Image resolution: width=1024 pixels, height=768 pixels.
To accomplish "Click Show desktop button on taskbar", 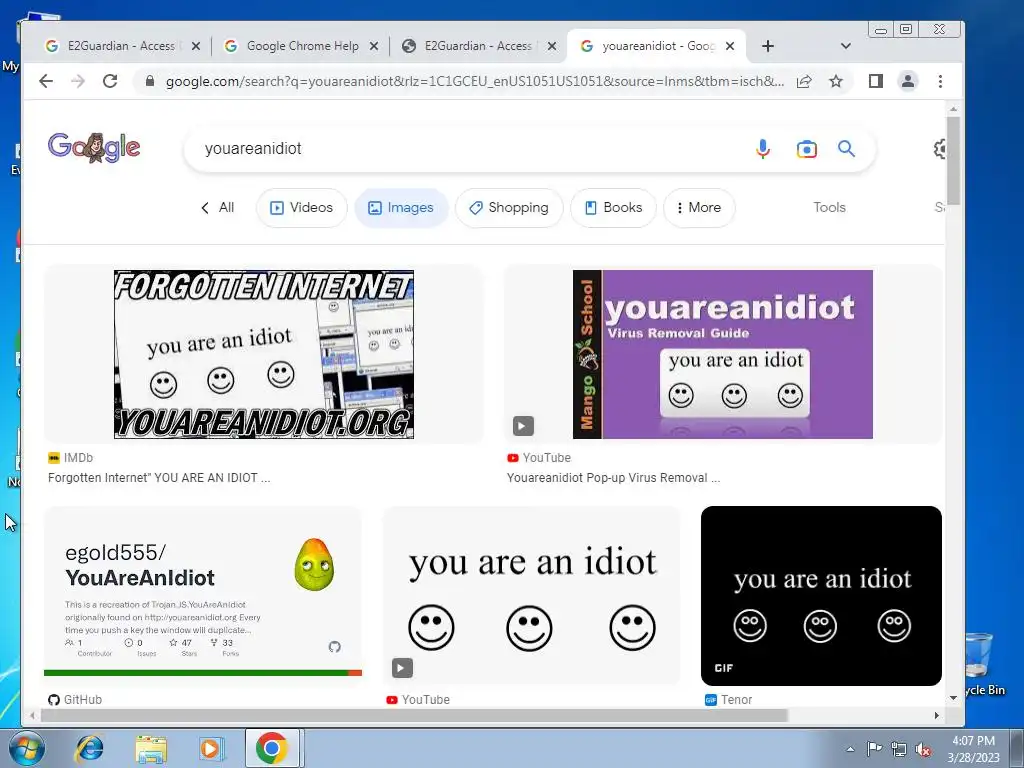I will (x=1017, y=748).
